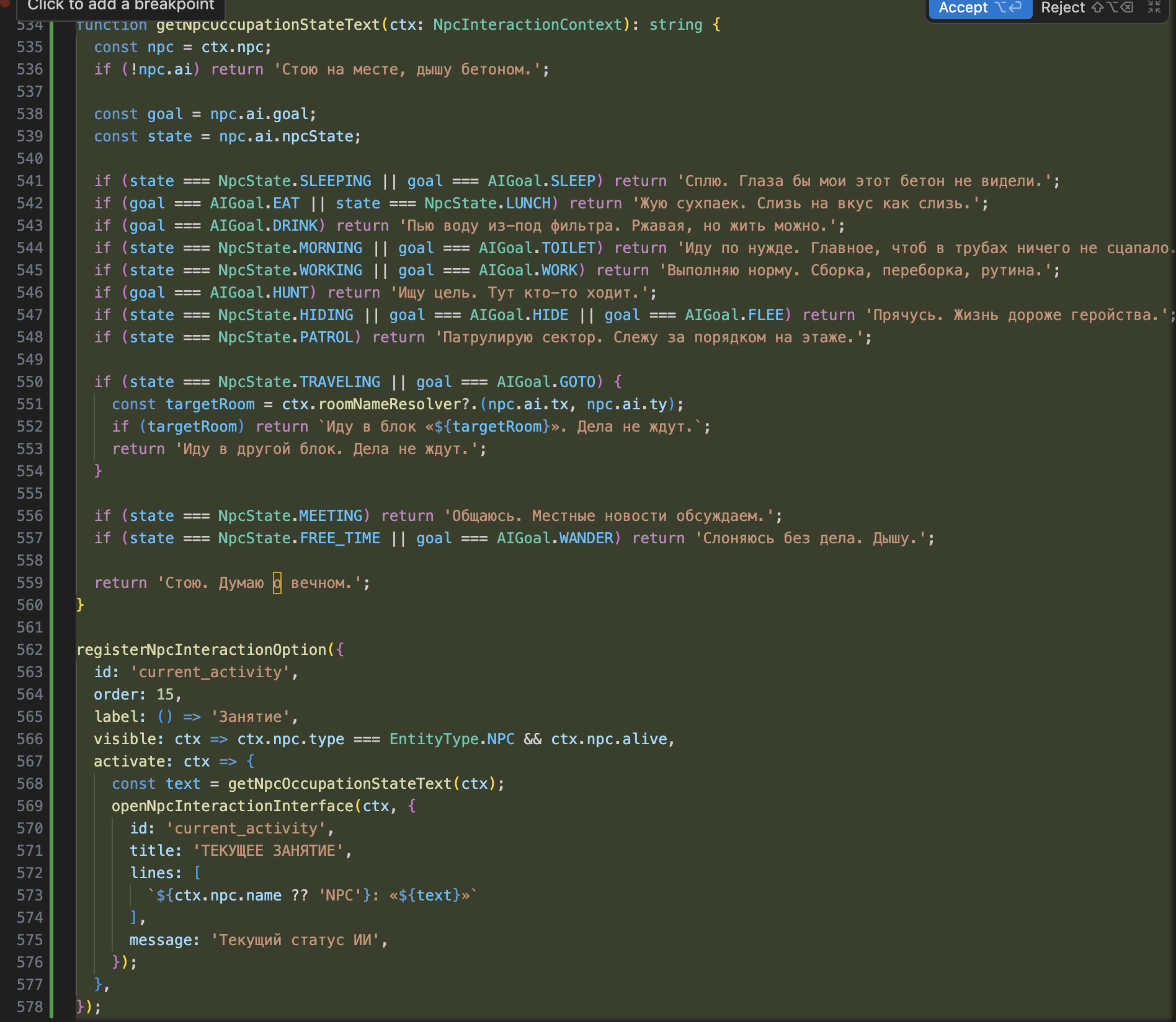Click 'roomNameResolver' on line 551
The height and width of the screenshot is (1022, 1176).
tap(390, 404)
